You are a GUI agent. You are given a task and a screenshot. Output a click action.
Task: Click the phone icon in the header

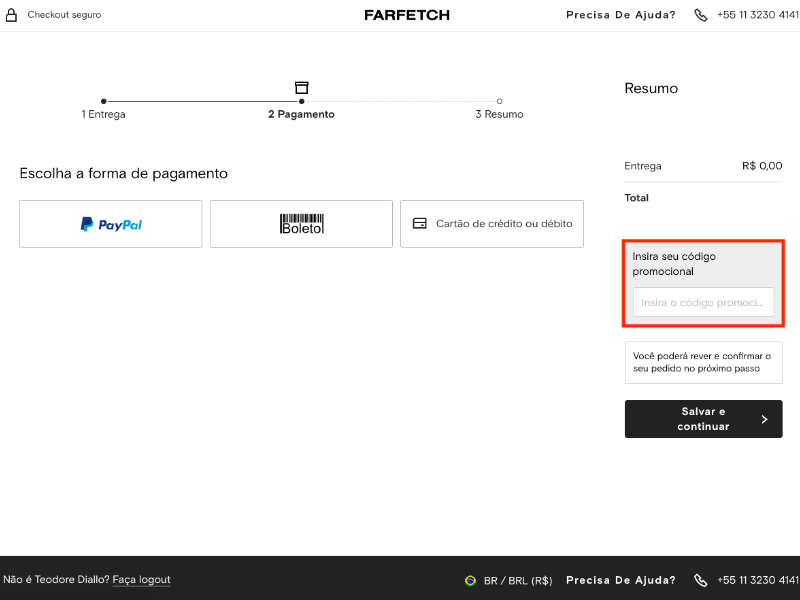click(701, 15)
